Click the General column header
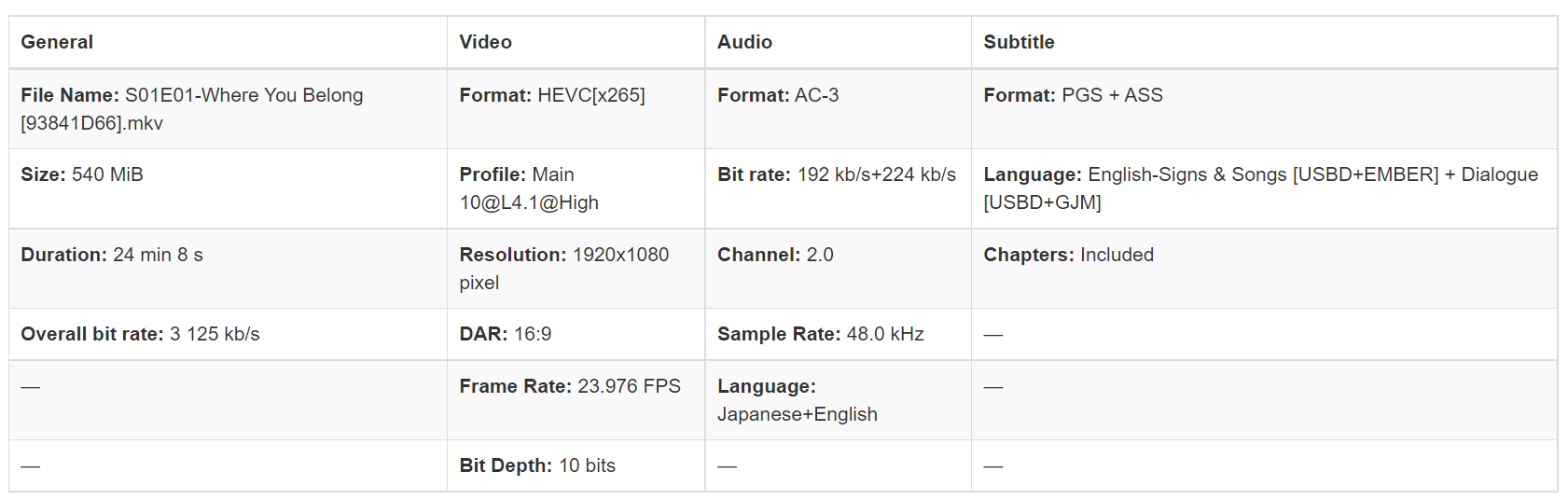This screenshot has height=500, width=1568. click(228, 42)
